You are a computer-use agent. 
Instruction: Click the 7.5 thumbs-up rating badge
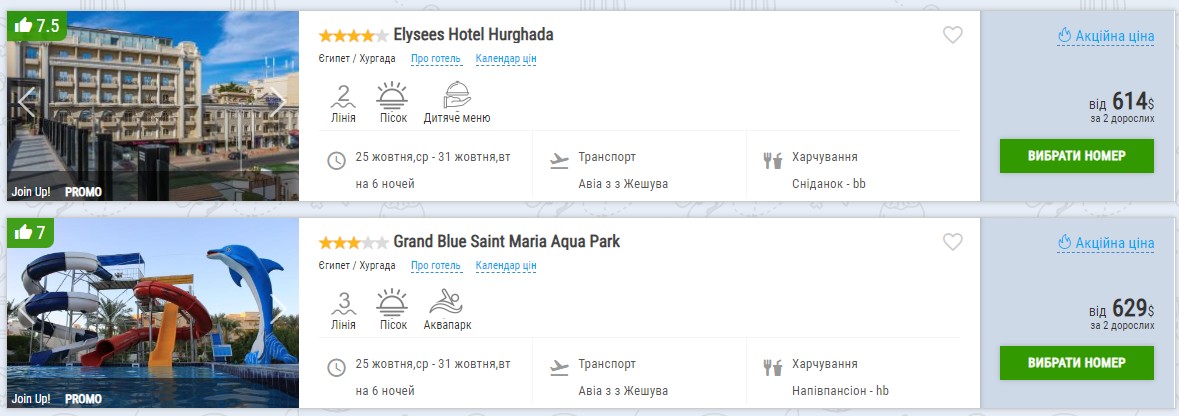tap(37, 26)
